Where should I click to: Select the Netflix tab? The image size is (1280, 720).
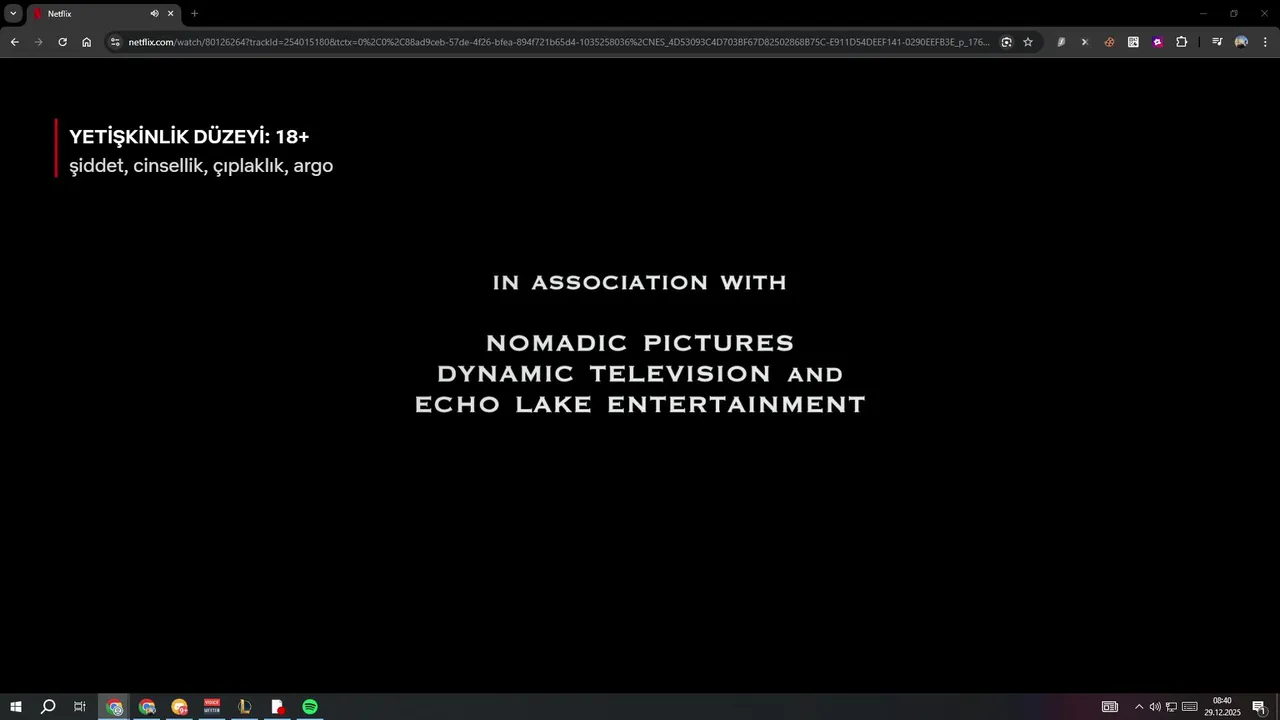[104, 14]
